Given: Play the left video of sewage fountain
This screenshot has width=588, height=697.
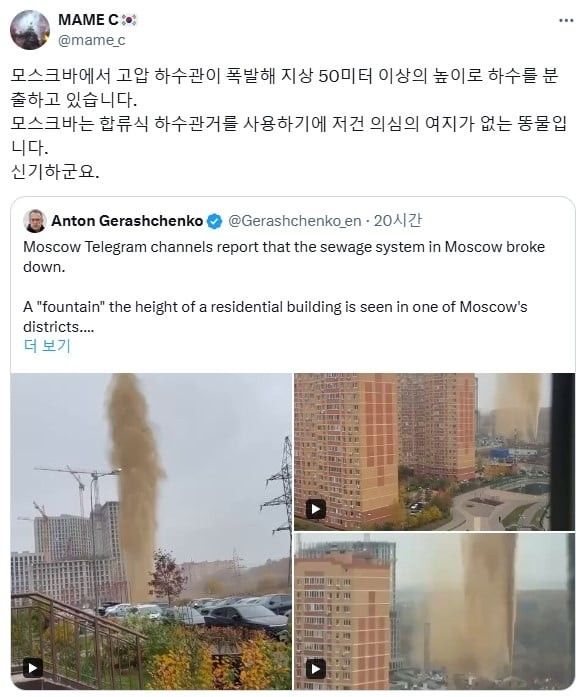Looking at the screenshot, I should tap(33, 668).
